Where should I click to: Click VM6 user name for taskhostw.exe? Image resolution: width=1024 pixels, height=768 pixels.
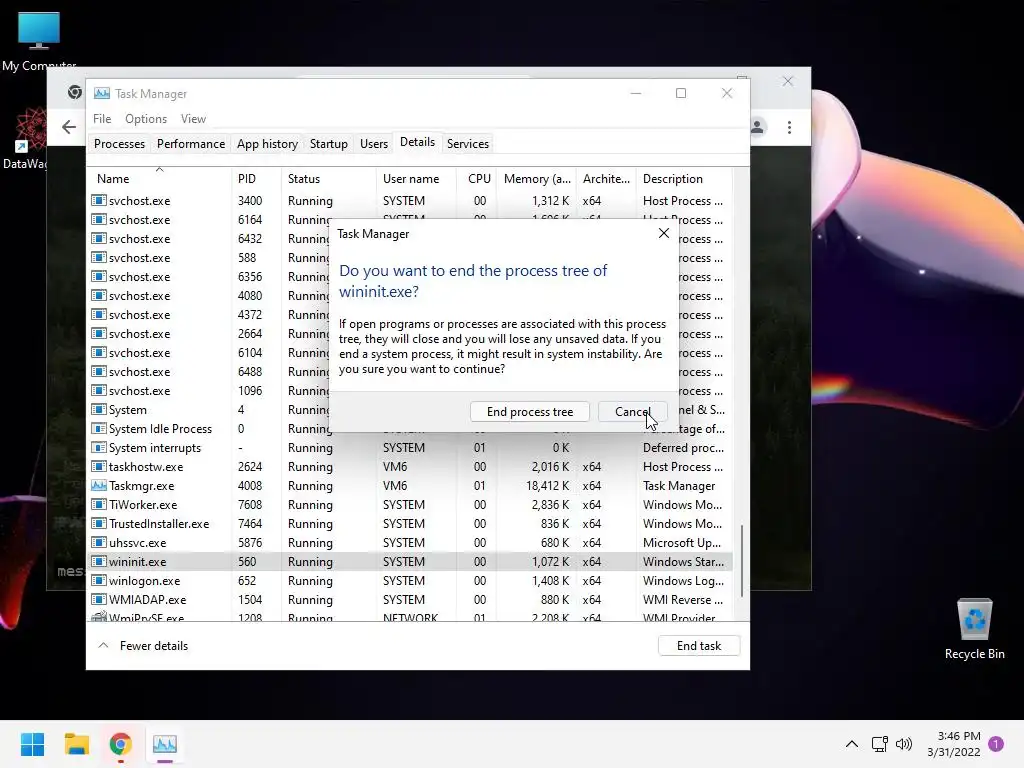tap(394, 467)
